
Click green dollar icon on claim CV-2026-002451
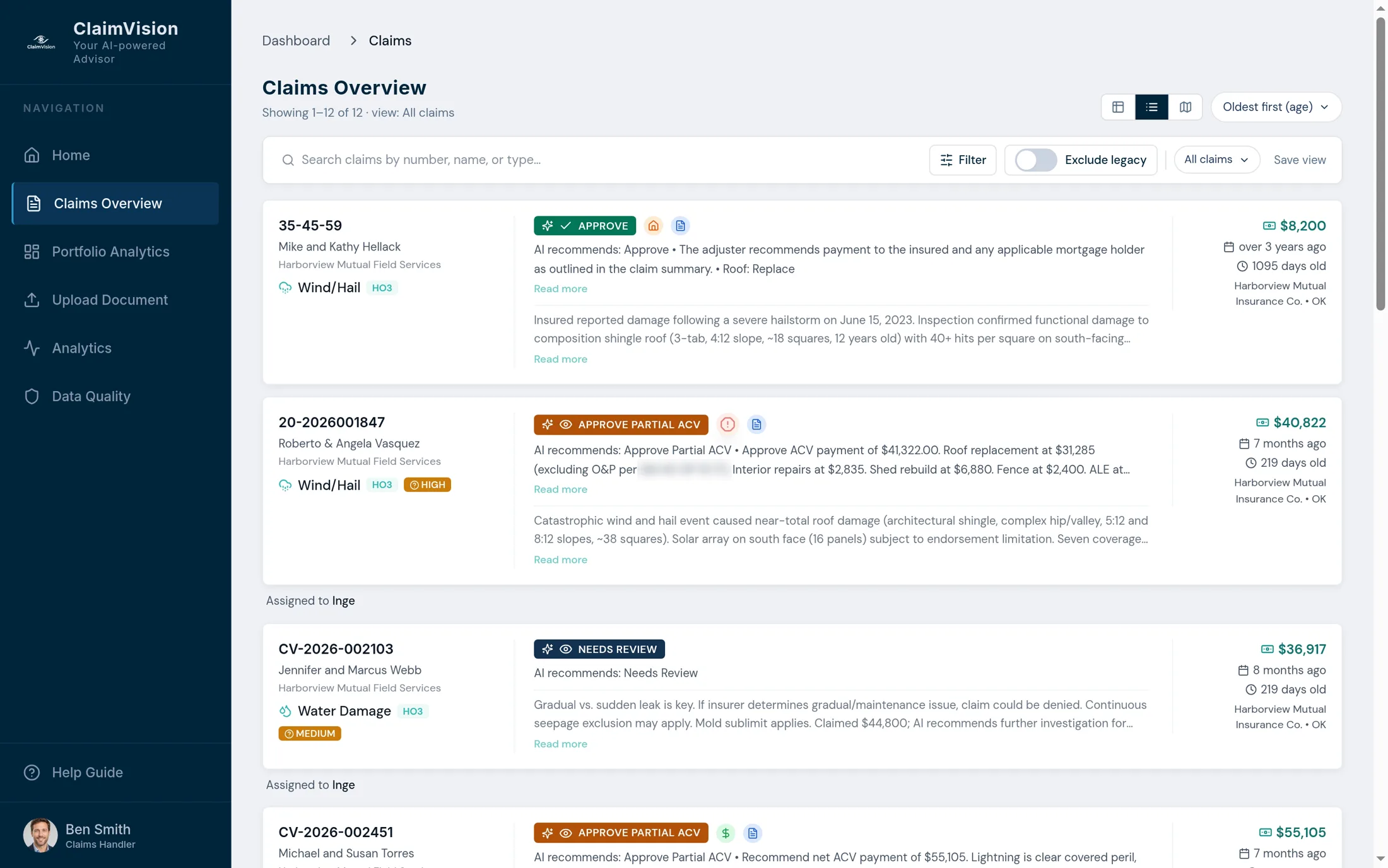[x=726, y=833]
